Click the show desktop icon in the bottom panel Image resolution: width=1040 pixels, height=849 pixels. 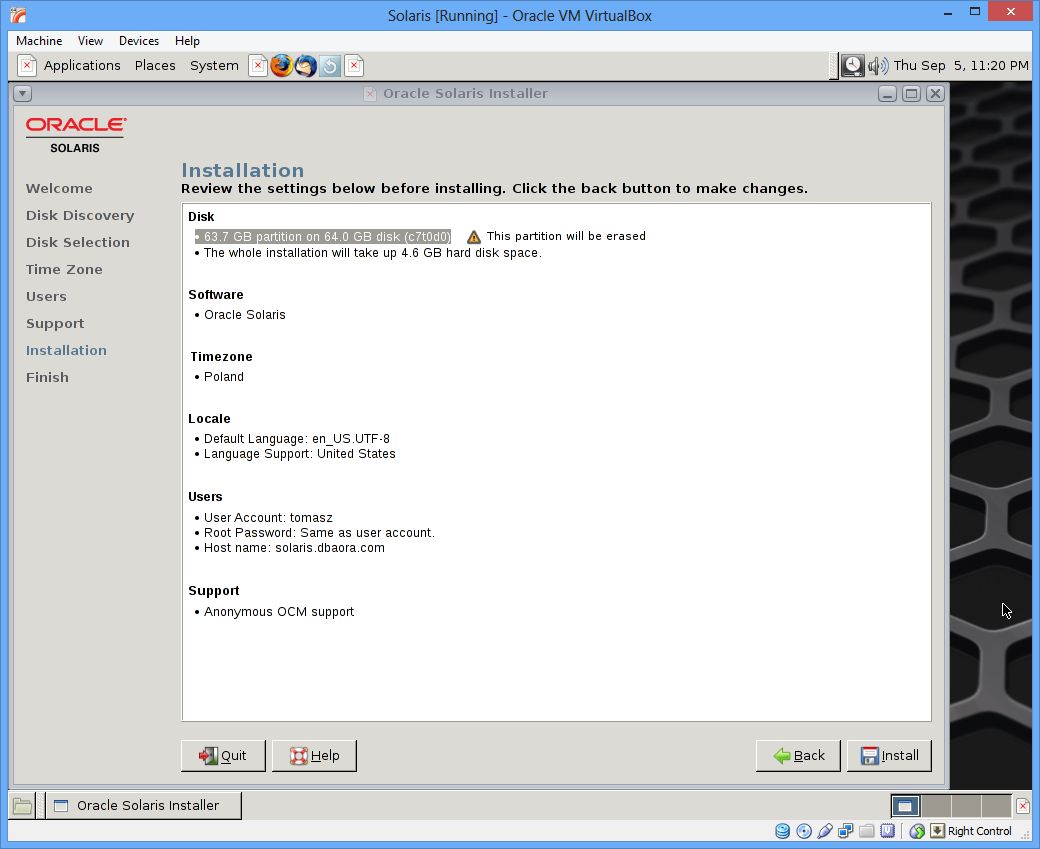click(x=23, y=806)
